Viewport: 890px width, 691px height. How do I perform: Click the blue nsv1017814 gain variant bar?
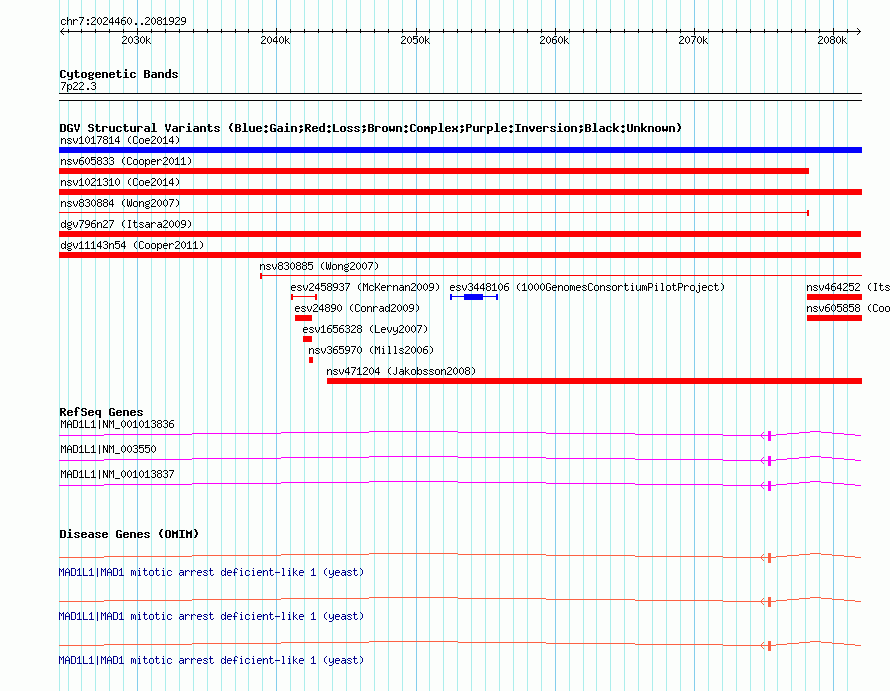click(460, 150)
